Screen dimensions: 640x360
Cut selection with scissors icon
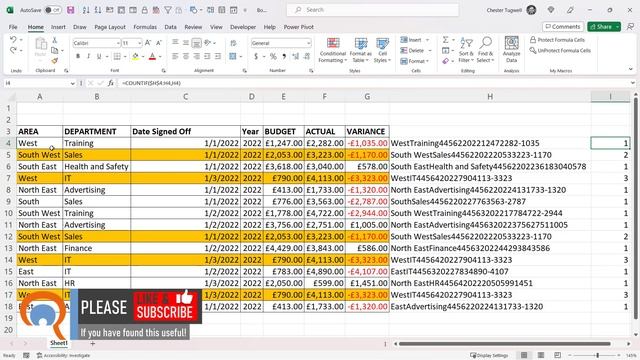click(x=54, y=40)
